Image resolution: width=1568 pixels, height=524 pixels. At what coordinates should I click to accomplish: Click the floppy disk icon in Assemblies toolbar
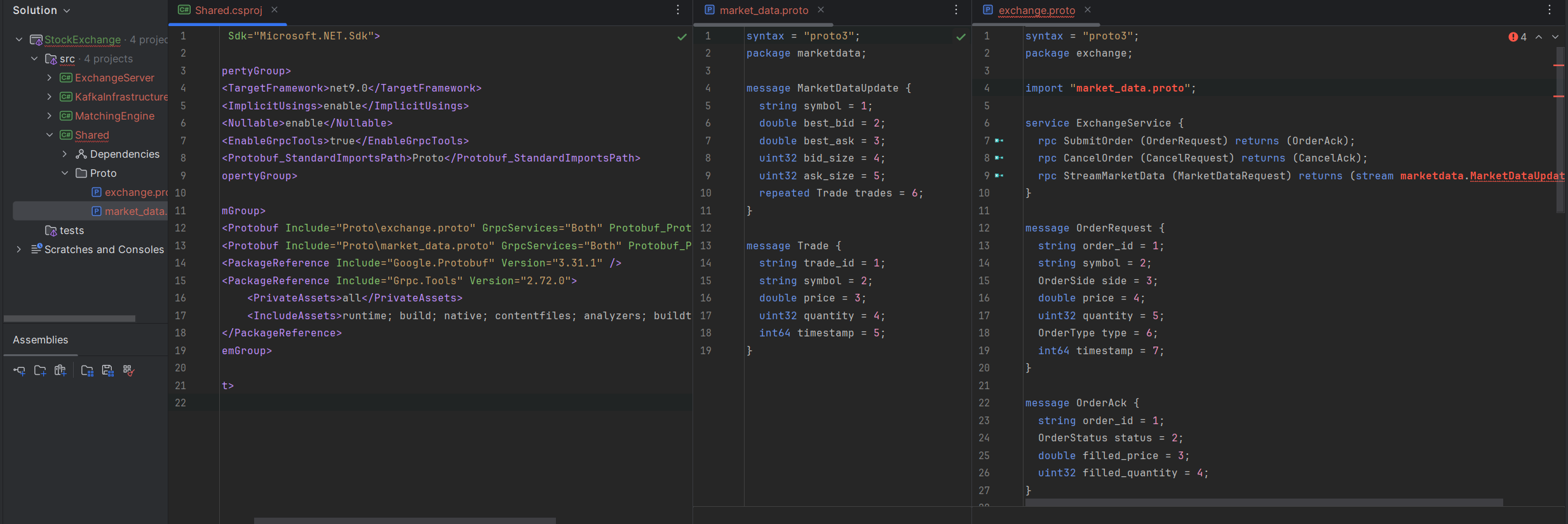pos(107,371)
